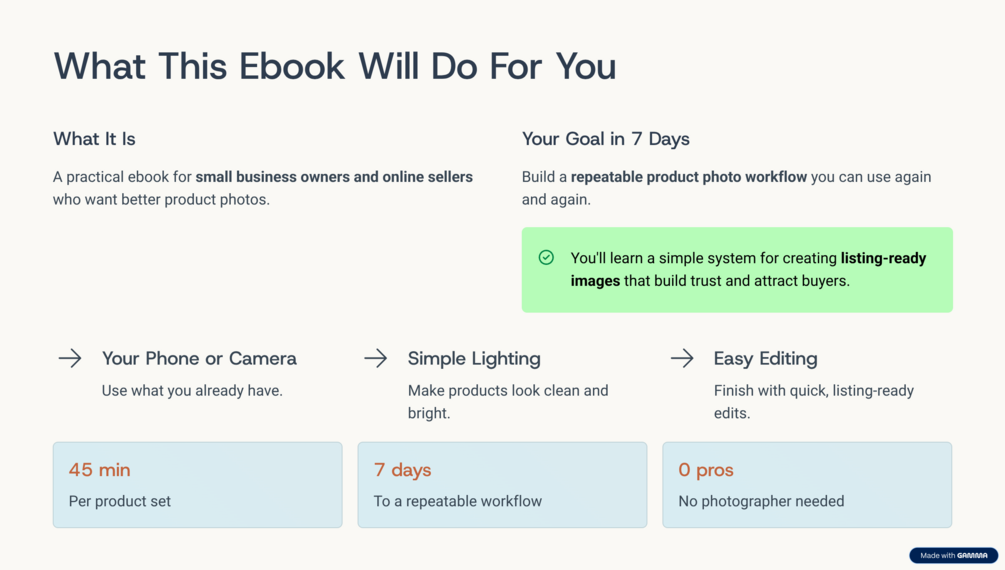
Task: Click the bold text small business owners and online sellers
Action: pyautogui.click(x=334, y=177)
